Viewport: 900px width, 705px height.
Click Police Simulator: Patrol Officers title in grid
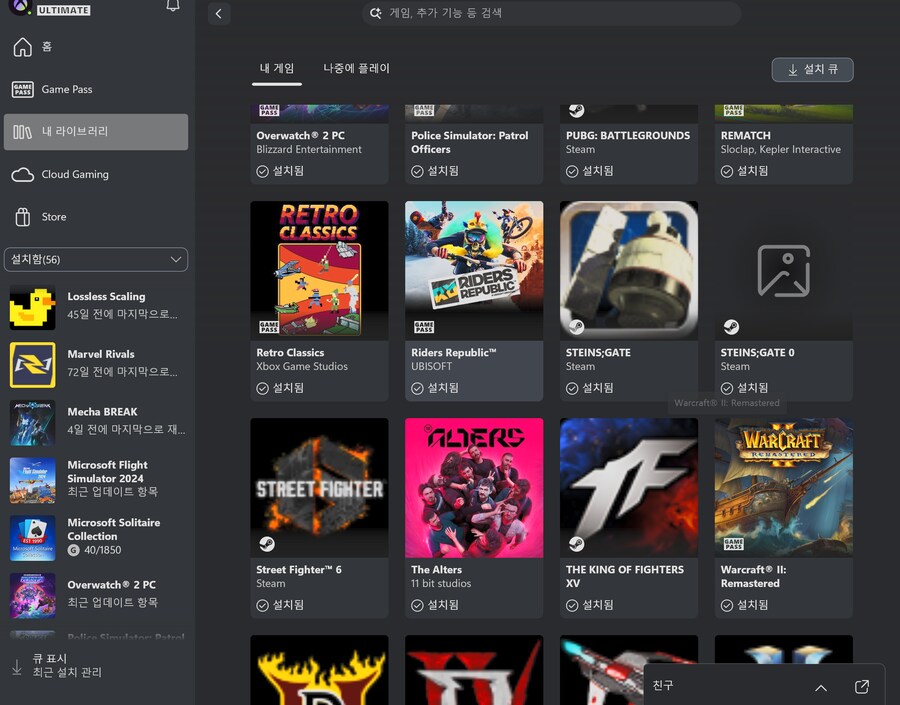click(x=470, y=142)
